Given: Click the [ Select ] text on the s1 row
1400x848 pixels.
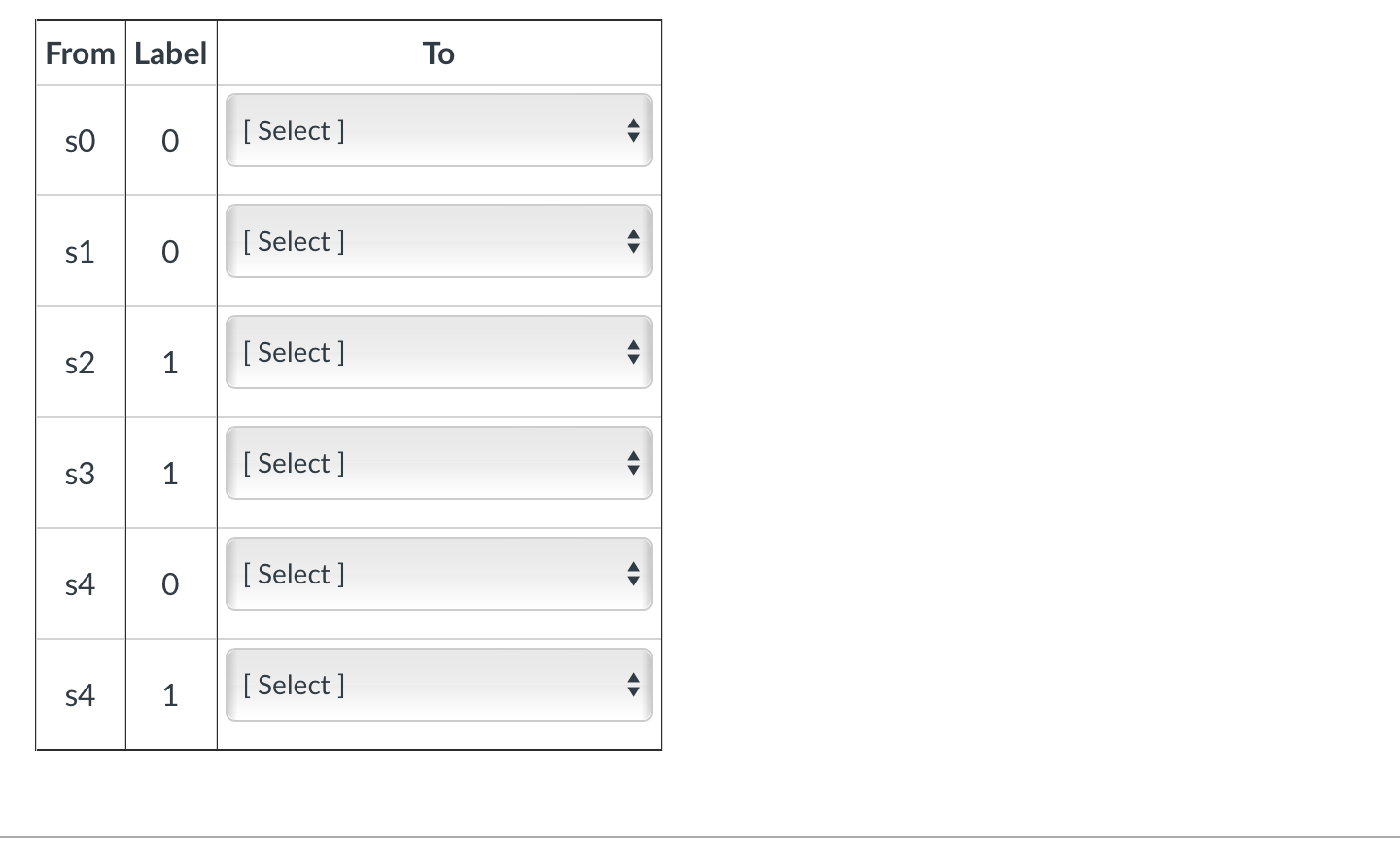Looking at the screenshot, I should [294, 241].
